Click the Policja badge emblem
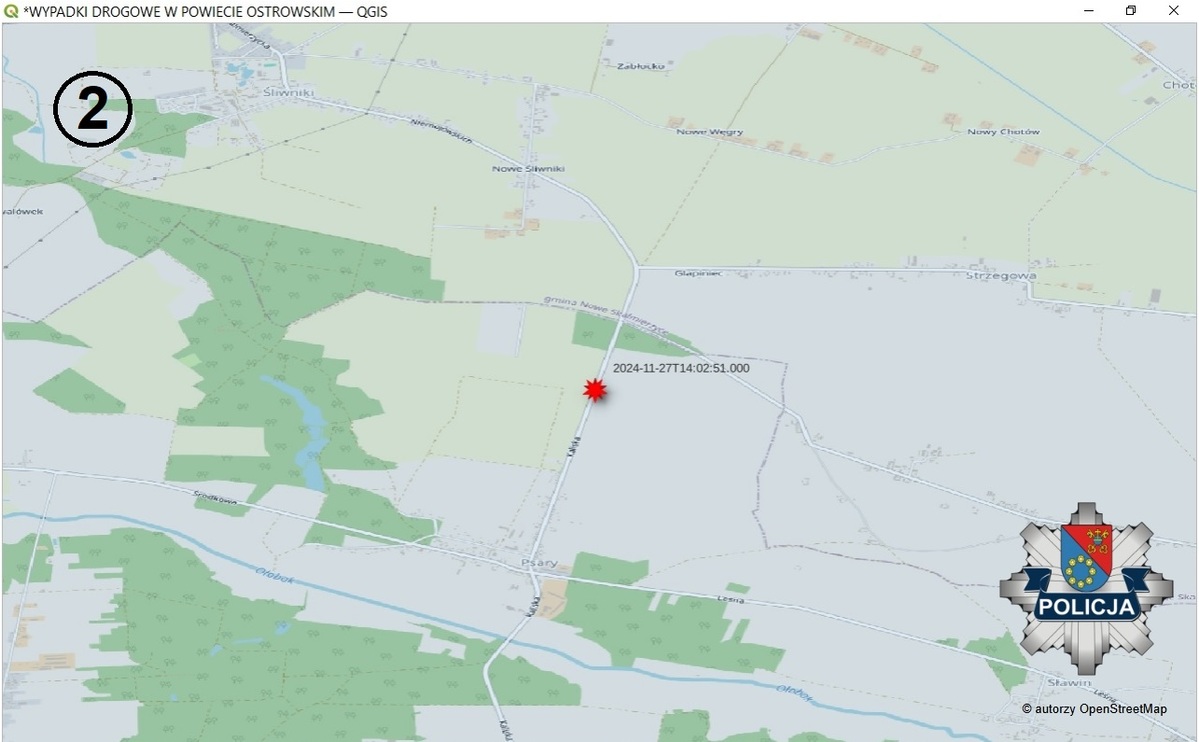The height and width of the screenshot is (742, 1199). 1086,587
